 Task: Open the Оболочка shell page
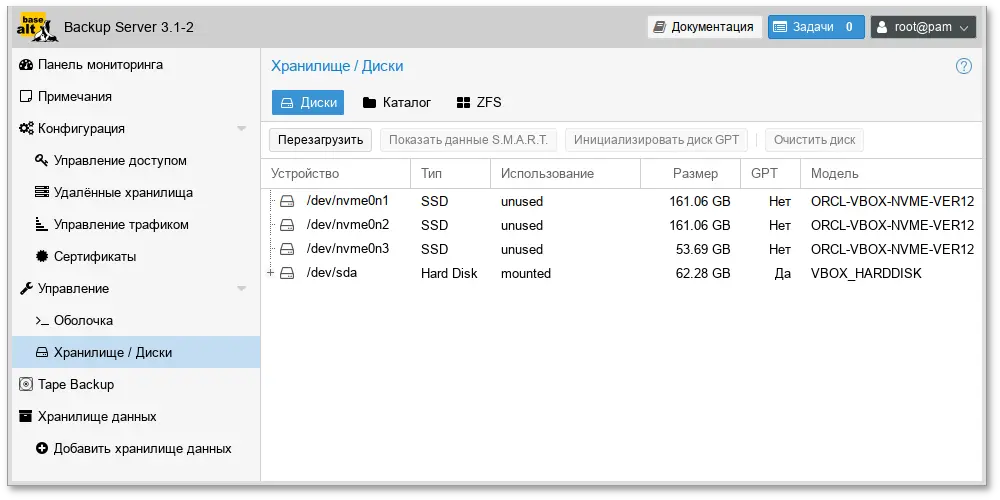pyautogui.click(x=136, y=321)
